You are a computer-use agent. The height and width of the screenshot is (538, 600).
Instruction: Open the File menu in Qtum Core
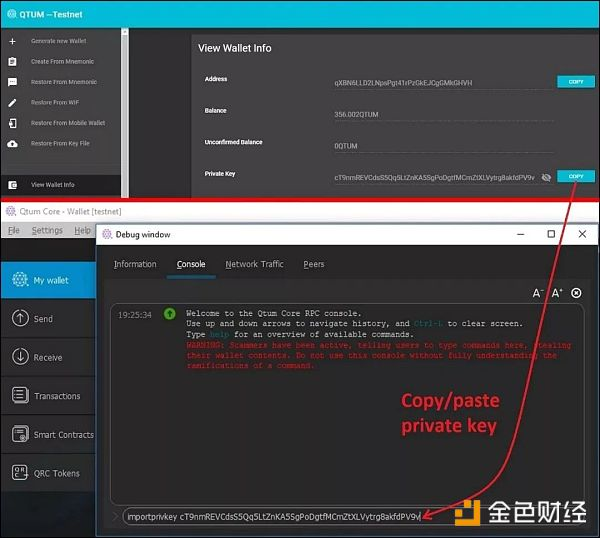14,230
